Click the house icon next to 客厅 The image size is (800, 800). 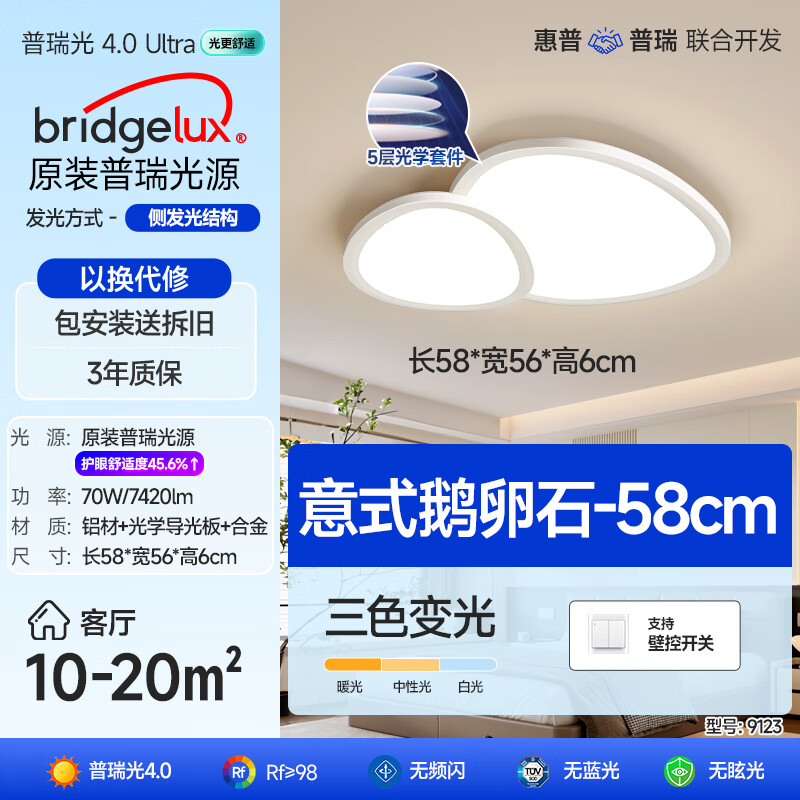pyautogui.click(x=48, y=620)
